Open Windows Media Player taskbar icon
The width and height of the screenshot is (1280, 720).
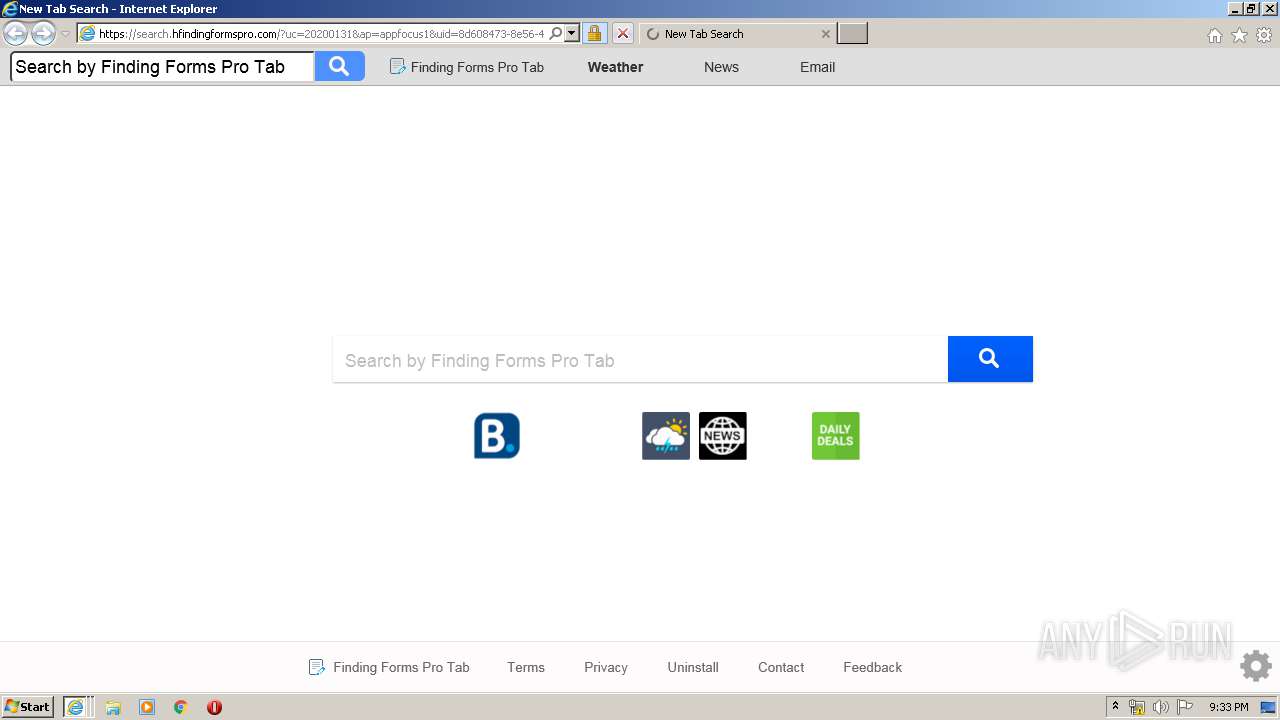click(x=147, y=707)
